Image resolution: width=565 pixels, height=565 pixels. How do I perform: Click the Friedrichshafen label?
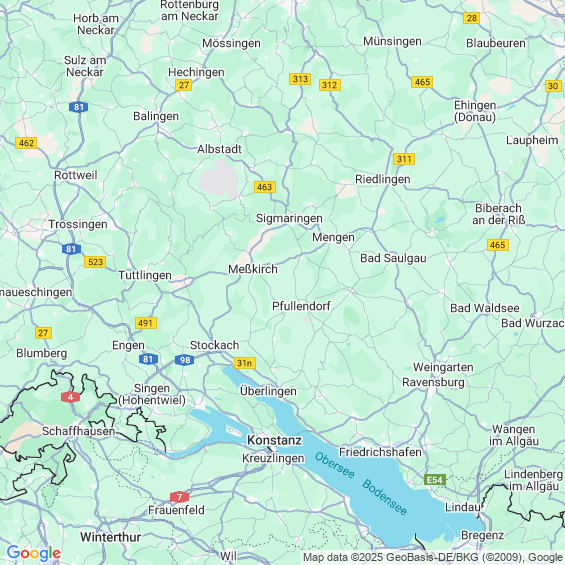pyautogui.click(x=380, y=452)
